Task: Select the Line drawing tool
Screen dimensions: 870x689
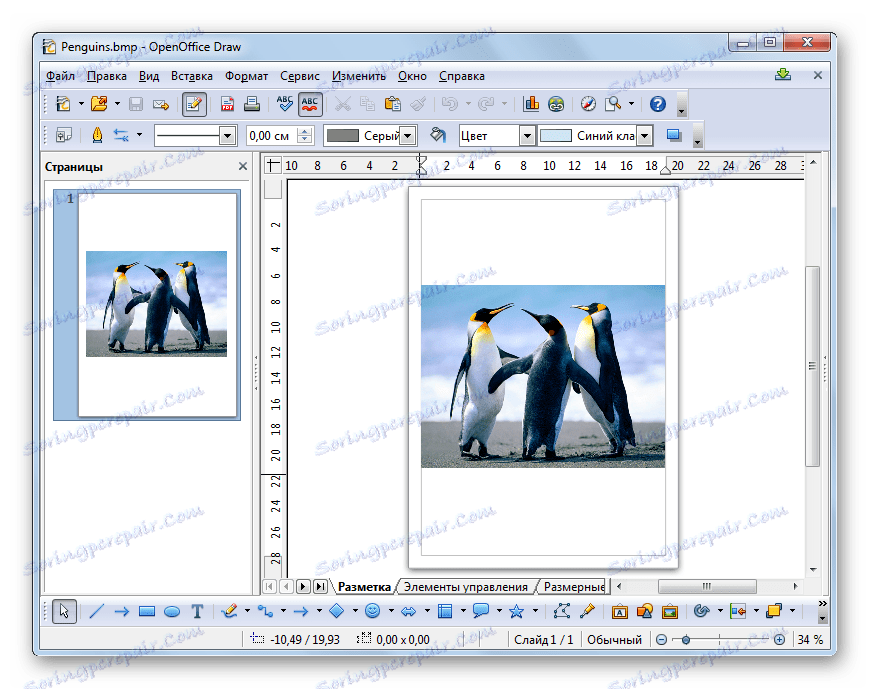Action: 96,611
